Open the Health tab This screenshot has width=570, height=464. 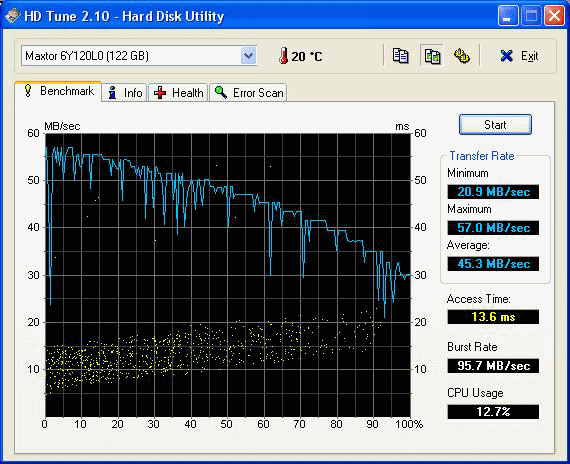178,93
